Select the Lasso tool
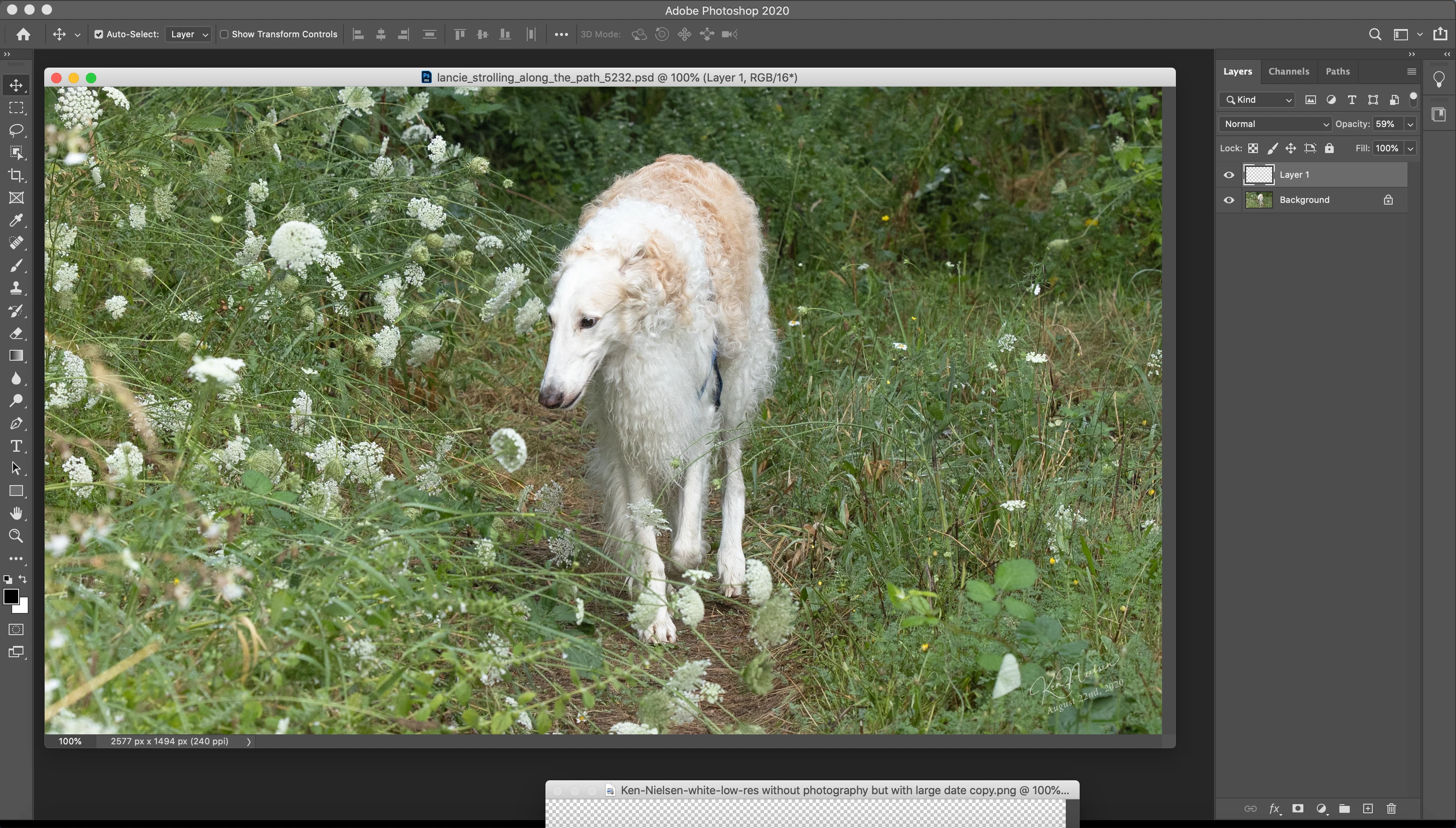Image resolution: width=1456 pixels, height=828 pixels. 16,130
